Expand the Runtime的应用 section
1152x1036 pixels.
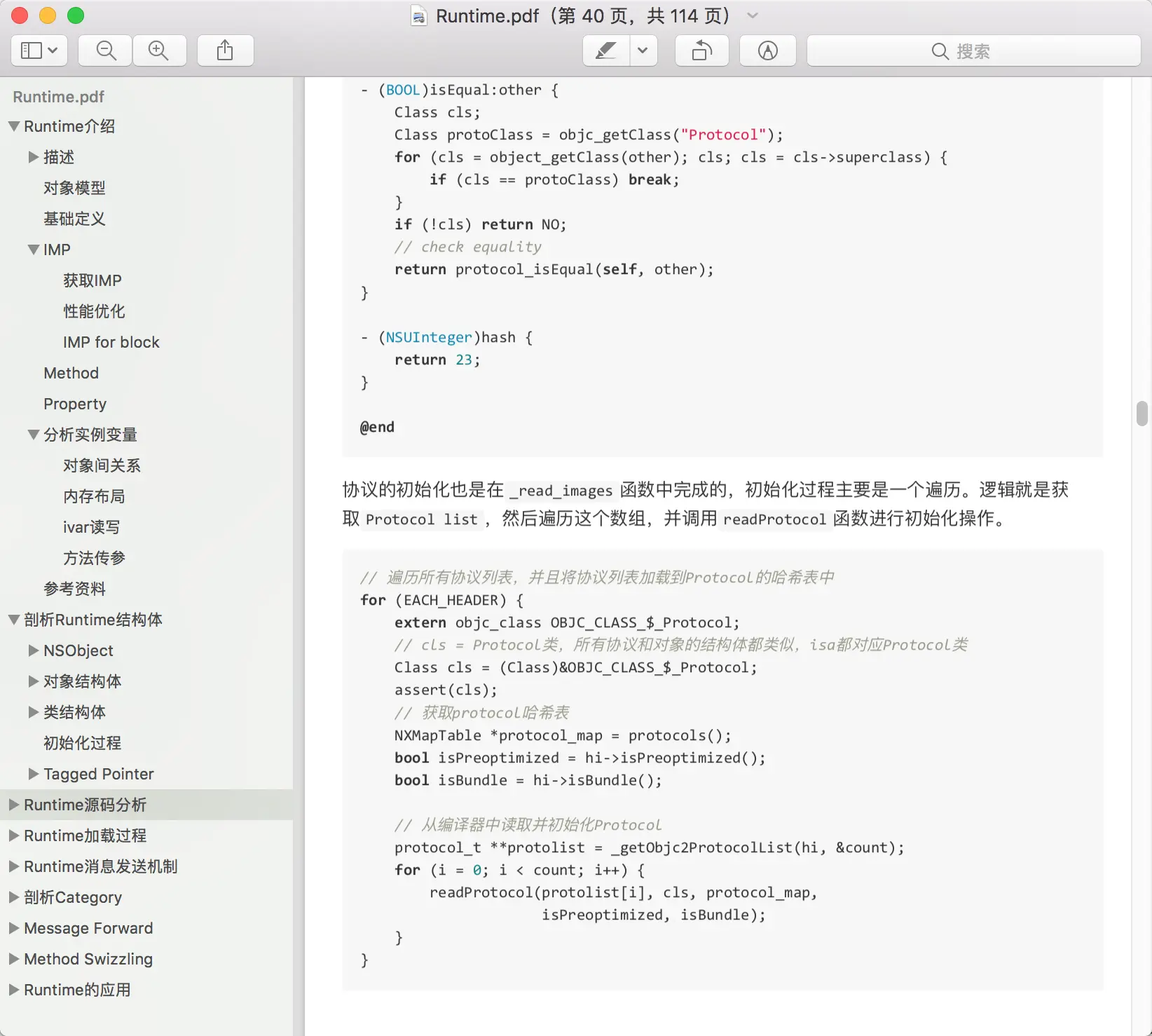click(13, 990)
